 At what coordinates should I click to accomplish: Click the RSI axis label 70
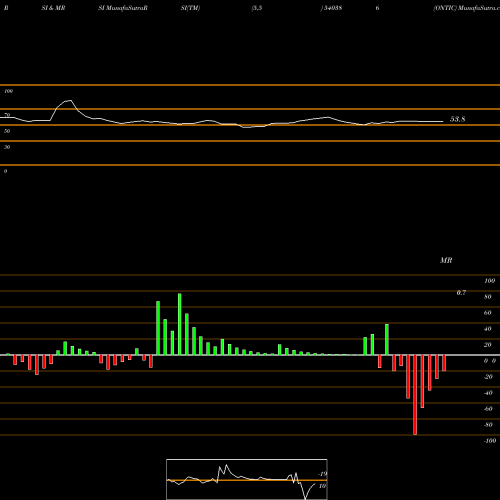tap(7, 115)
